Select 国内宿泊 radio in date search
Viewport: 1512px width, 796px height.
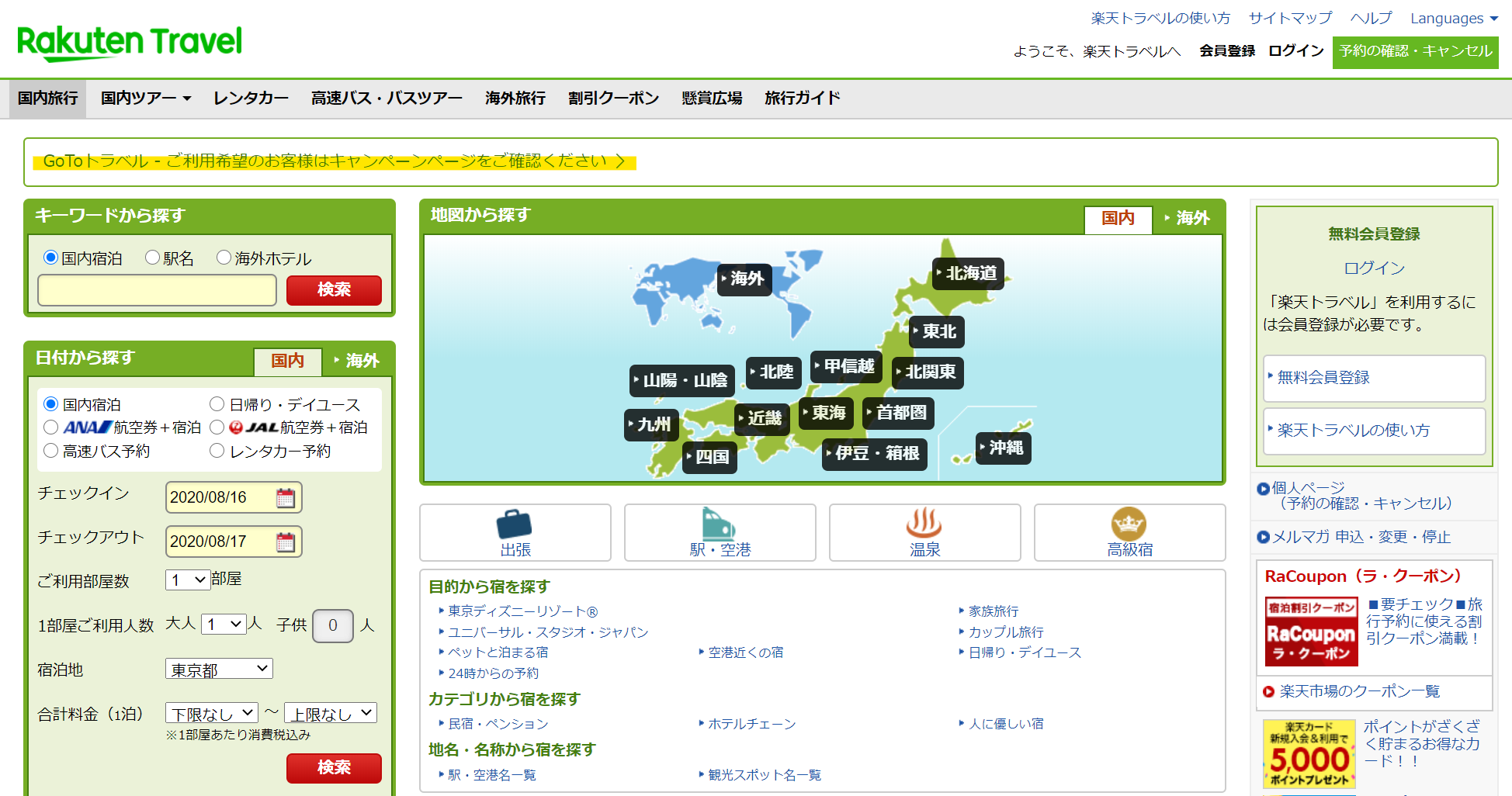(x=51, y=404)
